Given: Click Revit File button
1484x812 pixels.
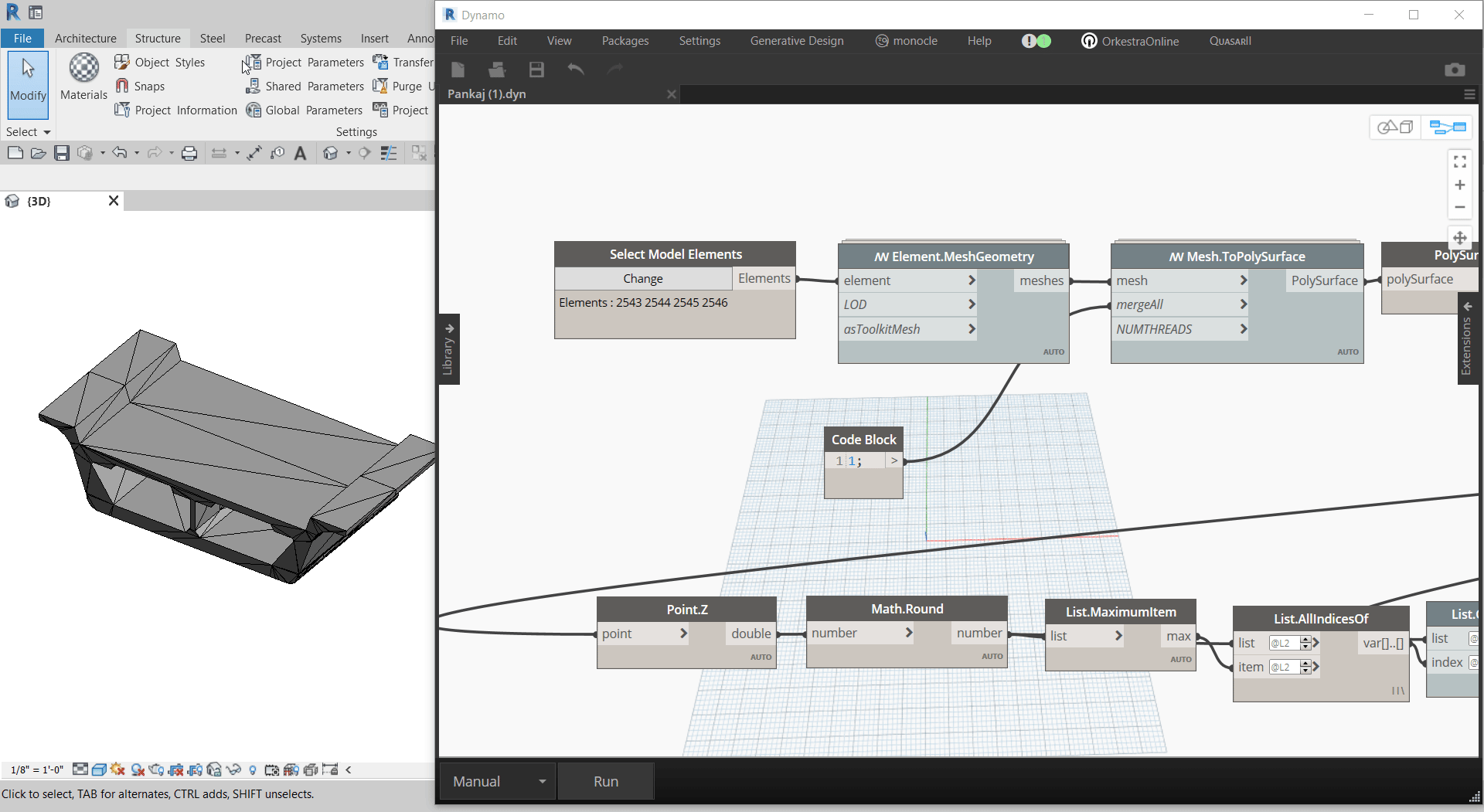Looking at the screenshot, I should pyautogui.click(x=22, y=38).
